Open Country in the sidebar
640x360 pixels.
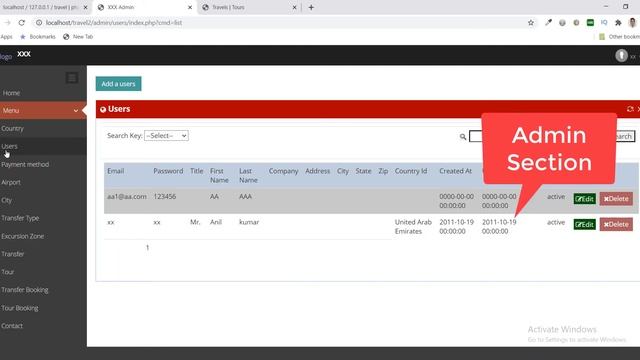[12, 128]
